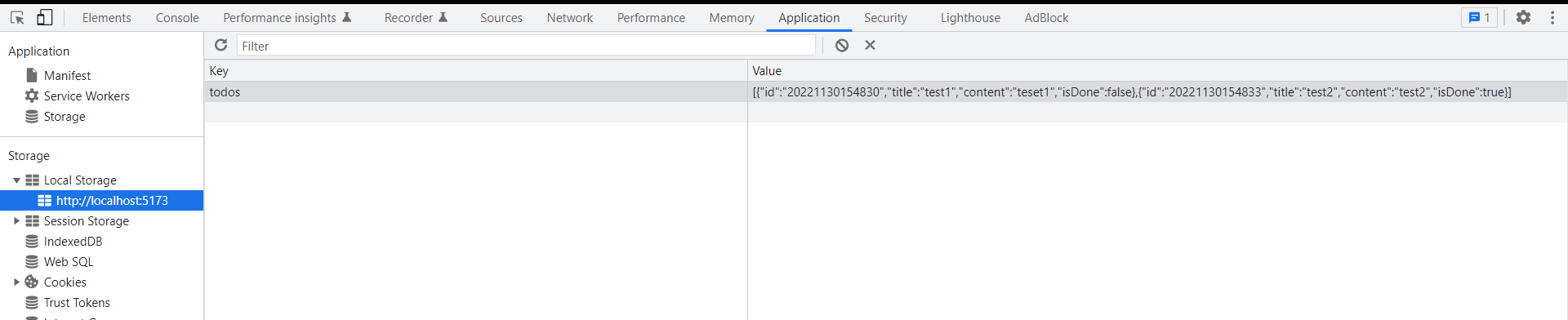The image size is (1568, 320).
Task: Select the Session Storage item
Action: [x=87, y=220]
